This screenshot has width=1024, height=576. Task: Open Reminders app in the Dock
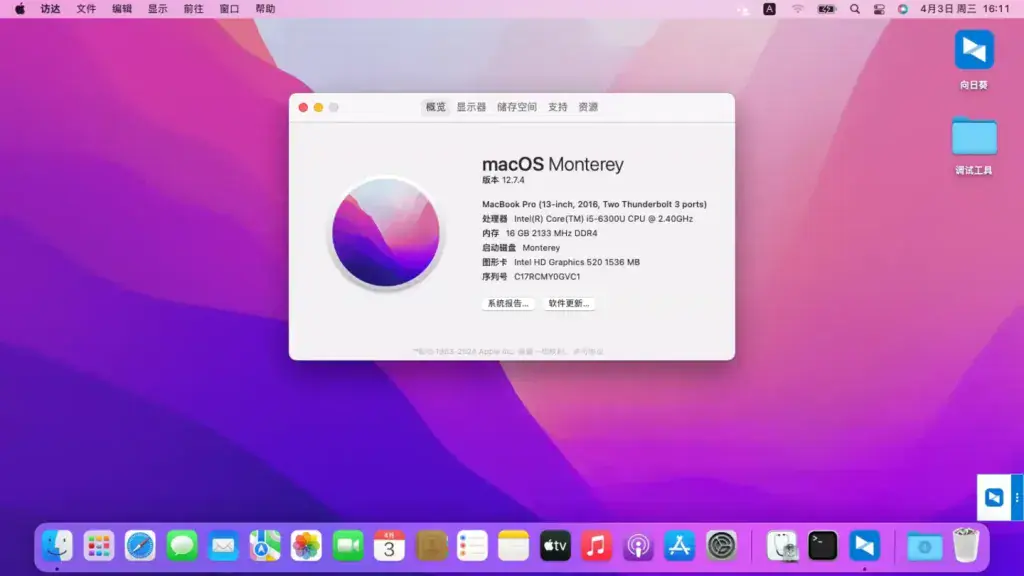[x=472, y=545]
